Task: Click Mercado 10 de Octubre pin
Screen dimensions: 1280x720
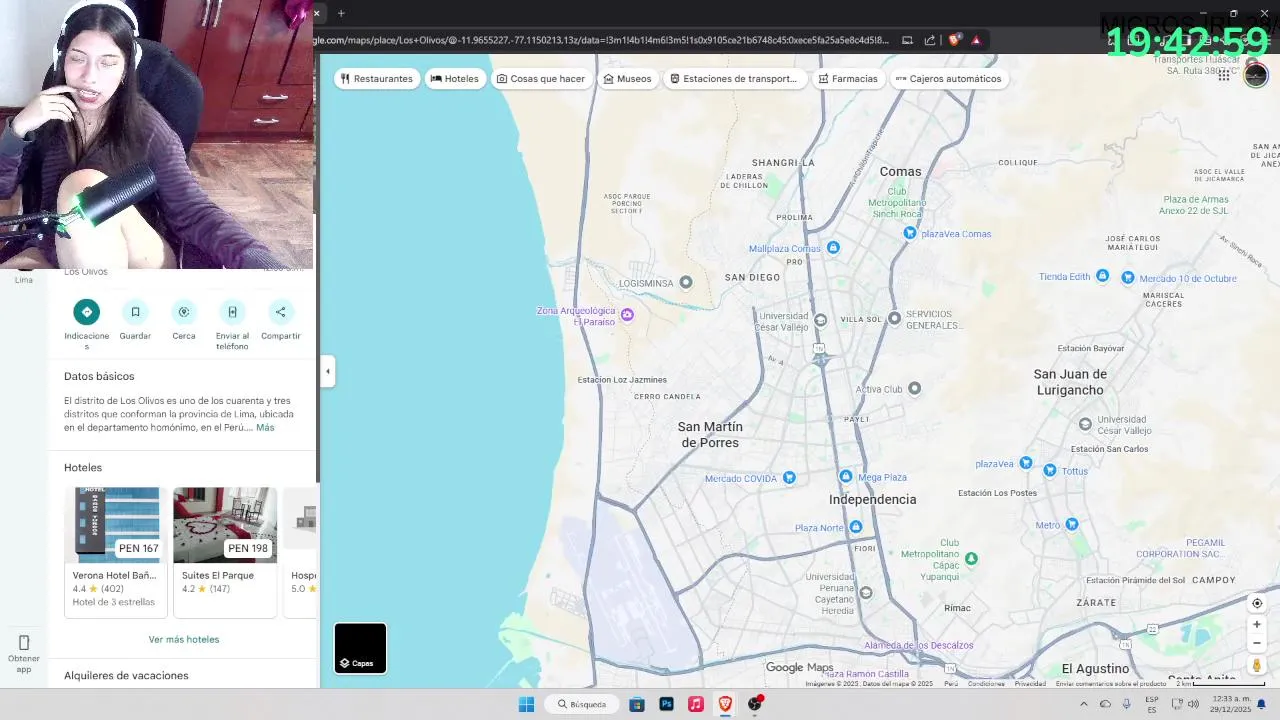Action: [1128, 278]
